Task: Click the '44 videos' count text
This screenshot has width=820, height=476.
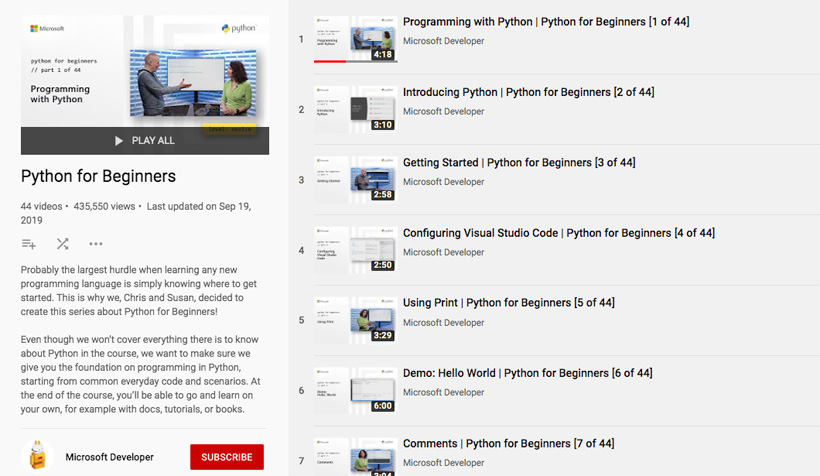Action: click(41, 207)
